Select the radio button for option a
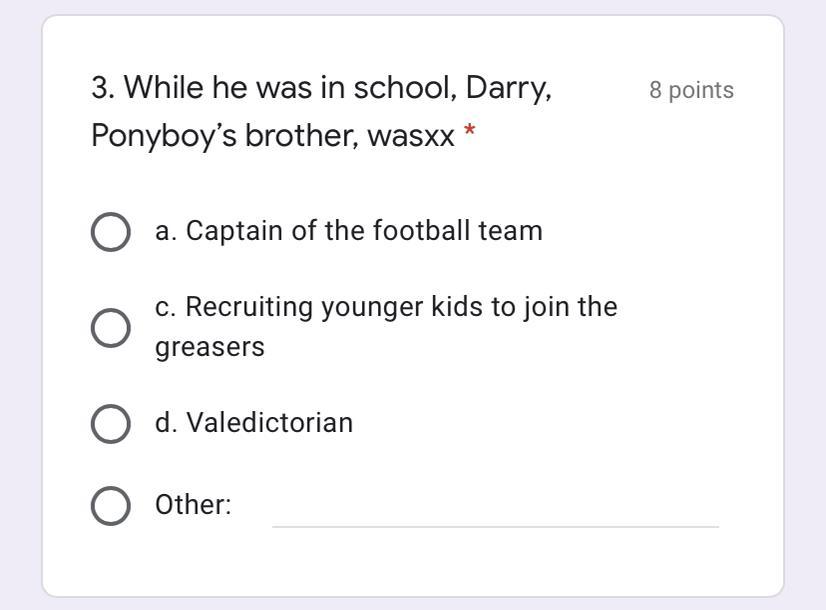The image size is (826, 610). click(x=110, y=232)
